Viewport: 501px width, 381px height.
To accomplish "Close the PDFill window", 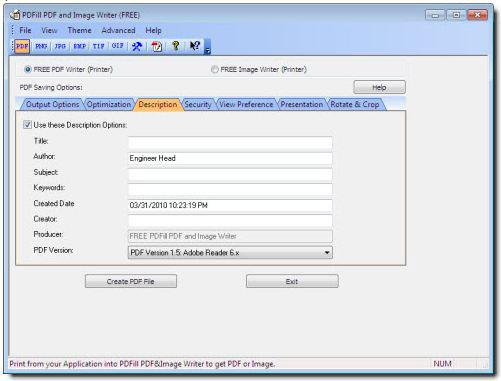I will tap(477, 15).
